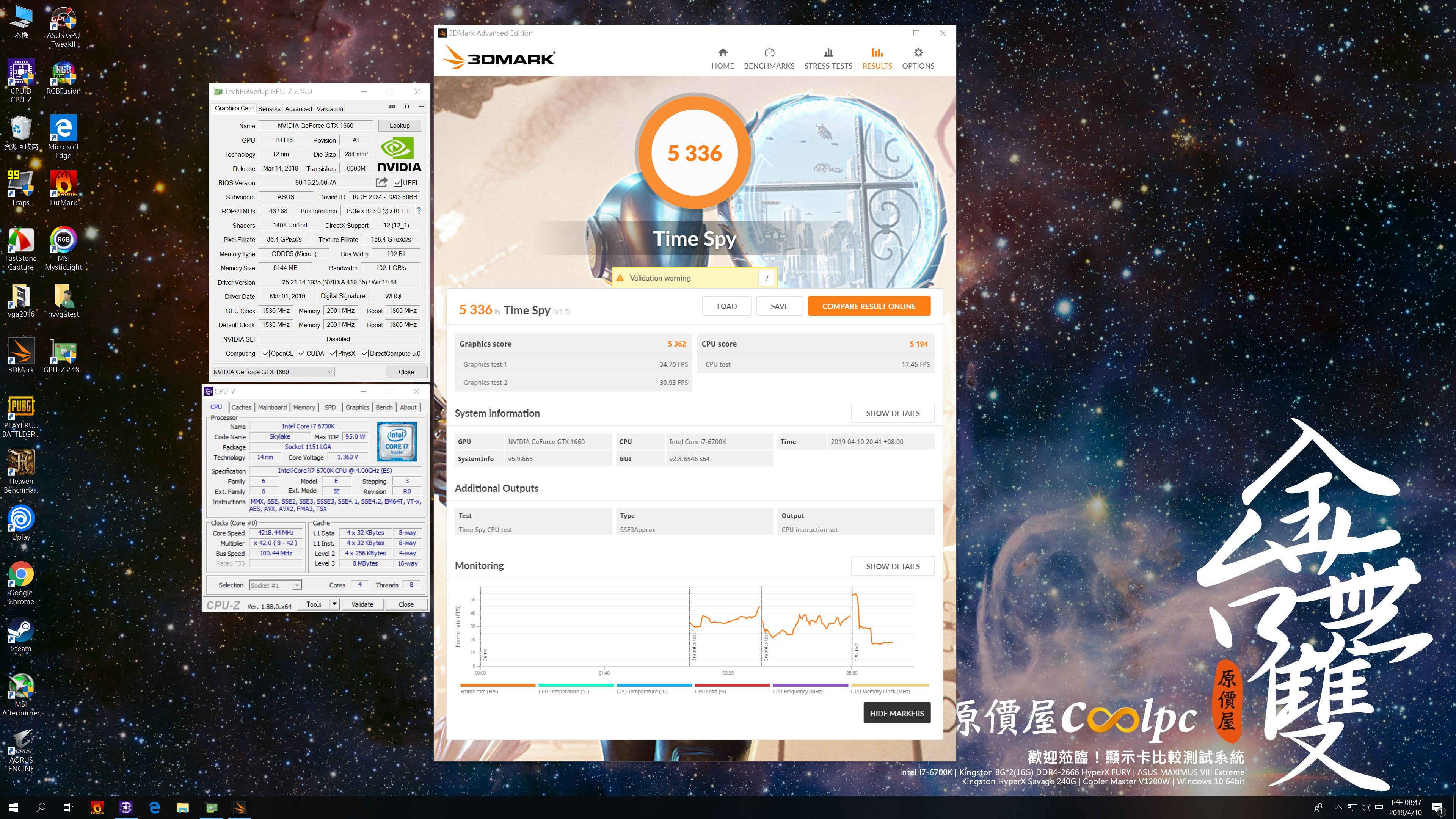Open the Tools dropdown arrow in CPU-Z
1456x819 pixels.
[334, 604]
